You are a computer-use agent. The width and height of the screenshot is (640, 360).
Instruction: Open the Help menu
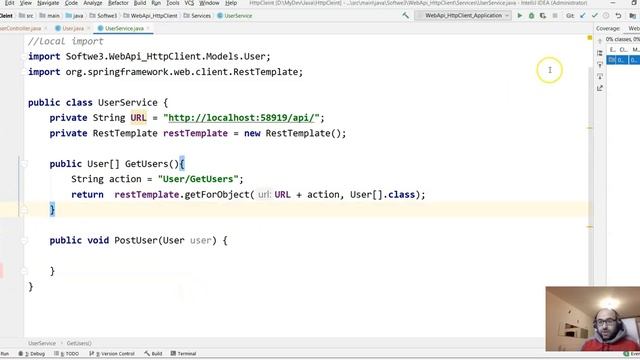pos(231,3)
